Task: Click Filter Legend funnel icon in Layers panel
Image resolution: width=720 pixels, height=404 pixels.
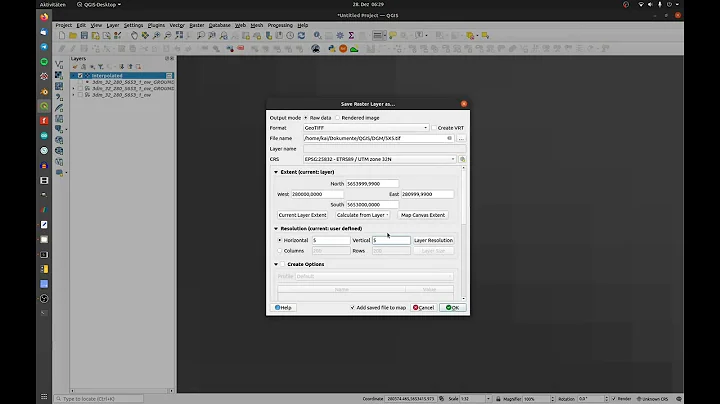Action: (x=101, y=67)
